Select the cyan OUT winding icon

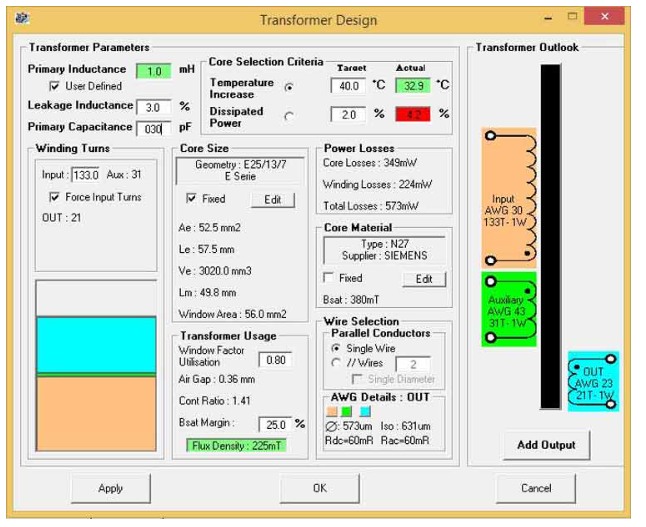point(593,381)
